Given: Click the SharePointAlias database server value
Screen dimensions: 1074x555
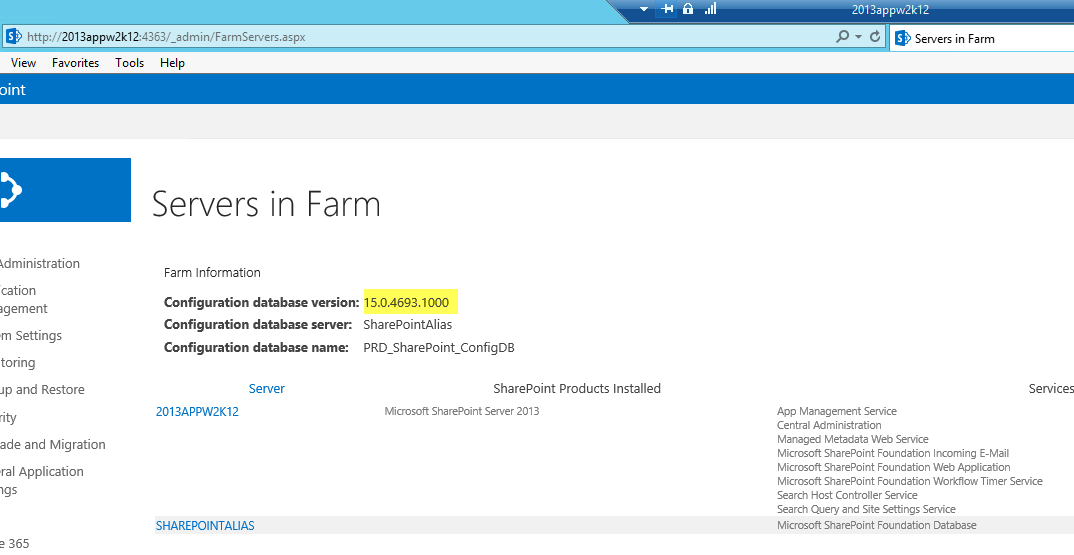Looking at the screenshot, I should point(408,325).
